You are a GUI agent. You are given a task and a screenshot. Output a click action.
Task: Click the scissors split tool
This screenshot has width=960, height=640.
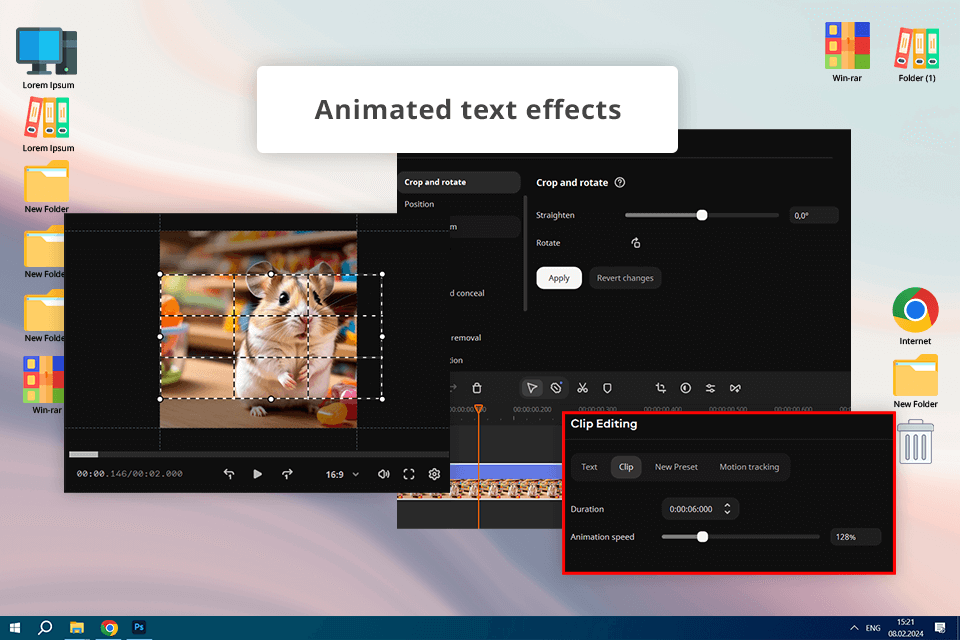(x=582, y=388)
